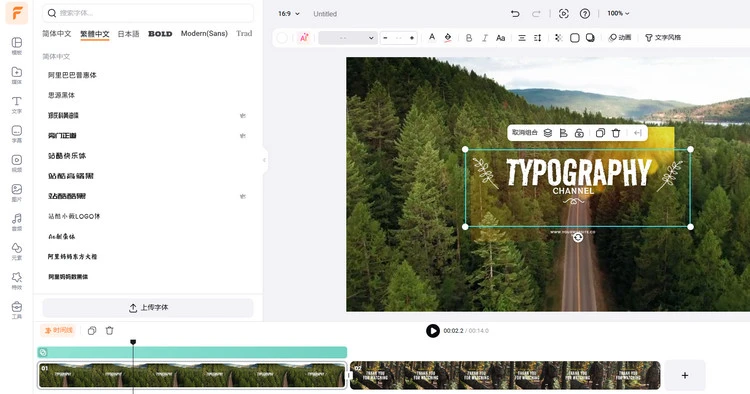This screenshot has height=394, width=750.
Task: Open the Subtitle sidebar panel
Action: click(x=17, y=134)
